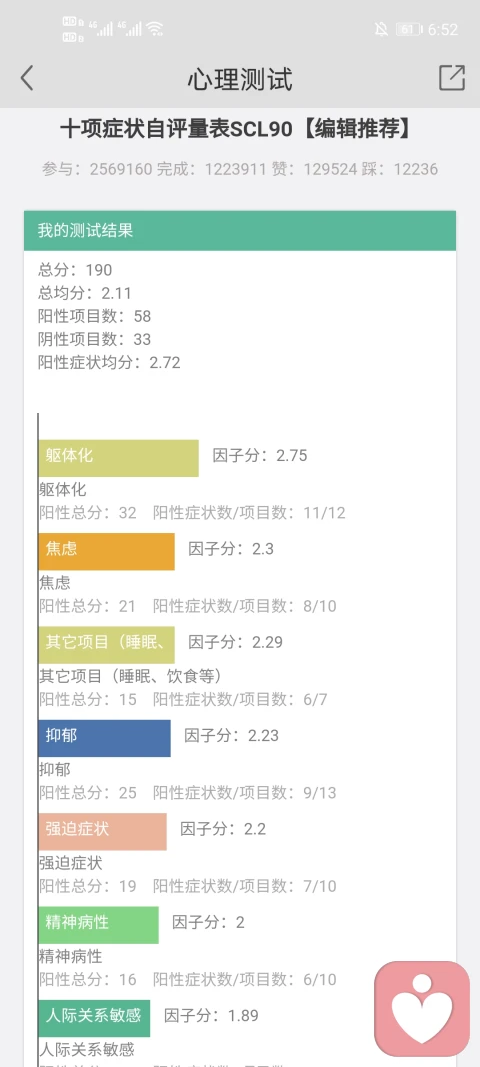Tap the 心理测试 page title
480x1067 pixels.
pos(240,79)
